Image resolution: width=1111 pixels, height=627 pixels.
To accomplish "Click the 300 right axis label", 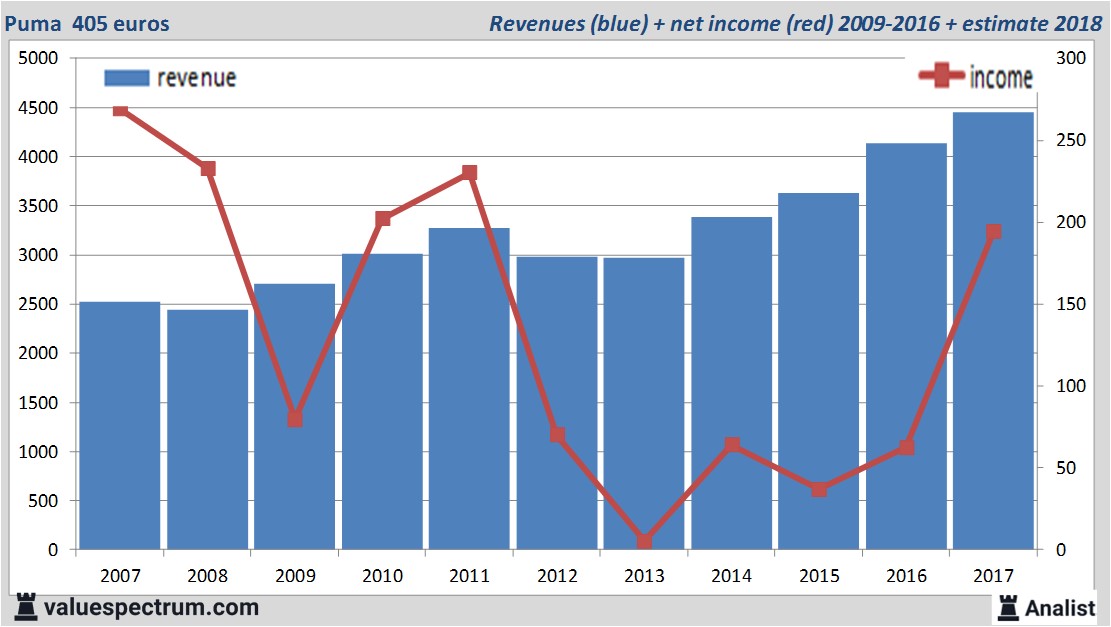I will 1070,58.
